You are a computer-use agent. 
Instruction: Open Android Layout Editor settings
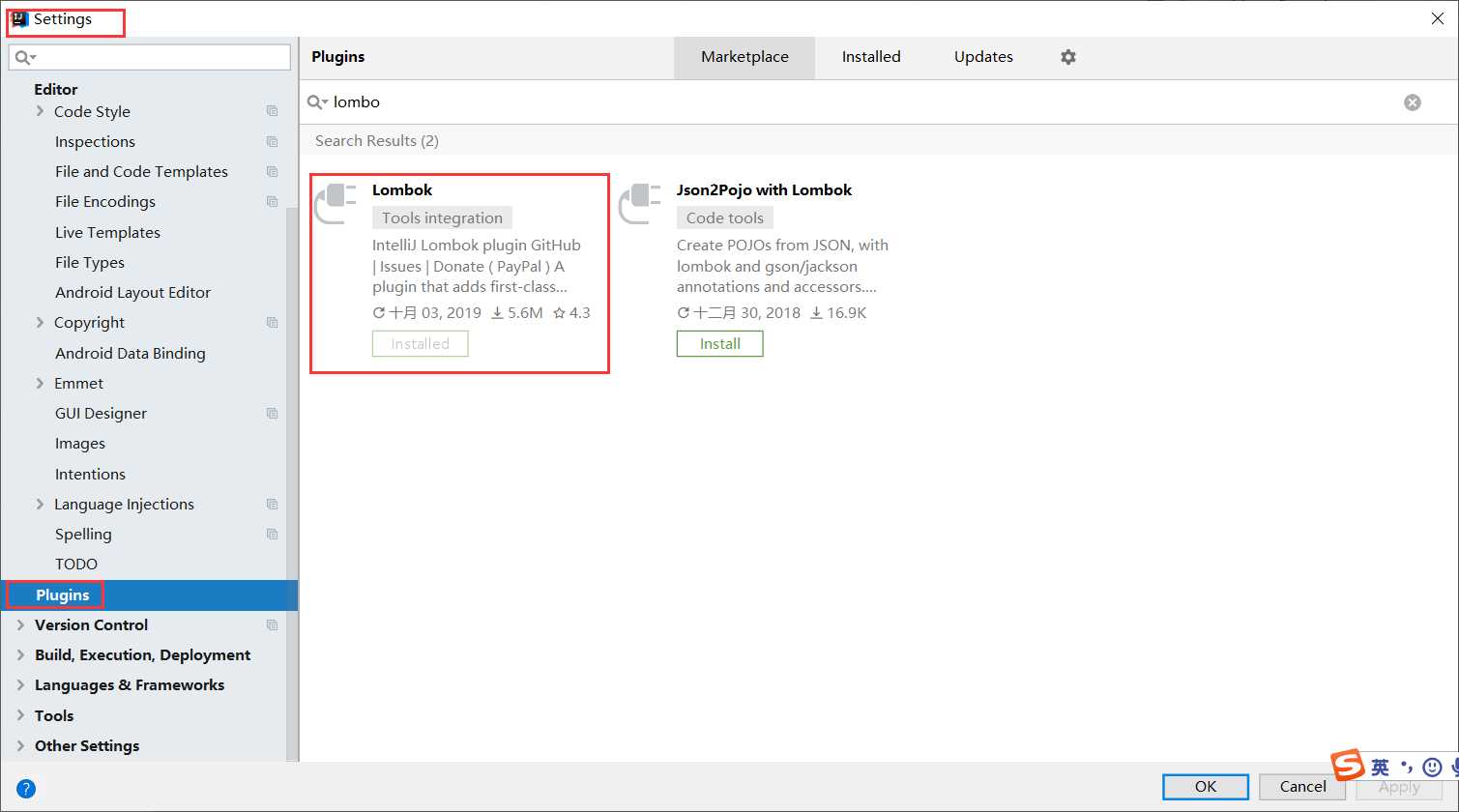pyautogui.click(x=132, y=293)
